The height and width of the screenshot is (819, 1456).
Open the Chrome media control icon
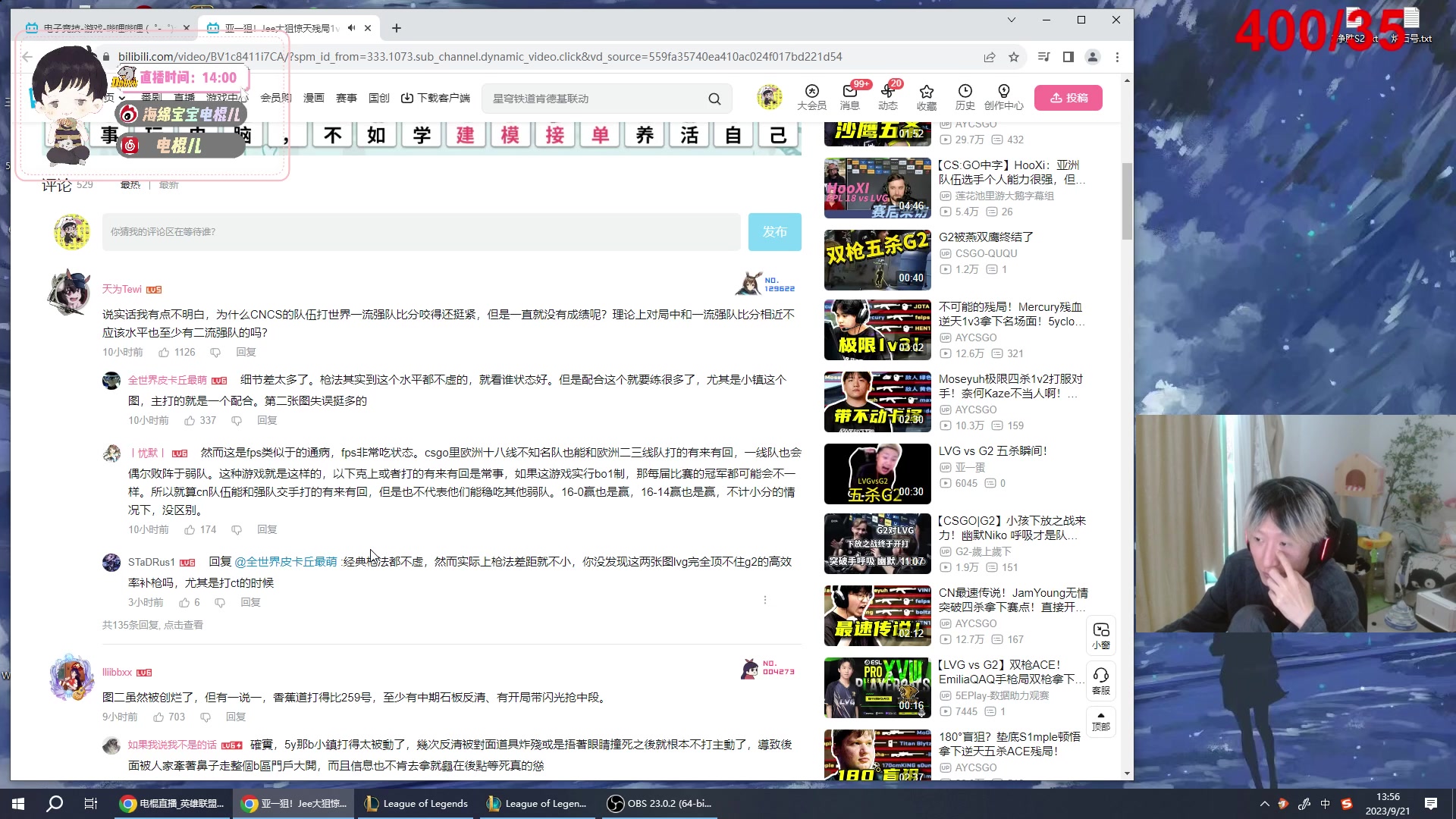(x=1044, y=57)
